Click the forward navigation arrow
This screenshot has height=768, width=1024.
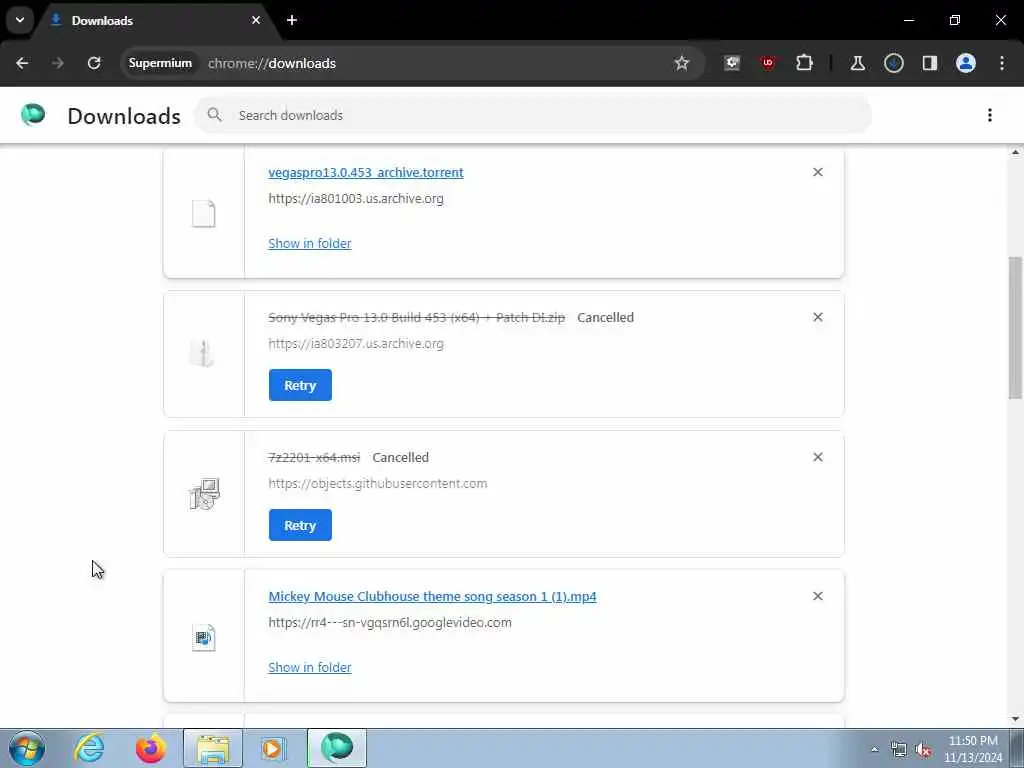pos(57,63)
